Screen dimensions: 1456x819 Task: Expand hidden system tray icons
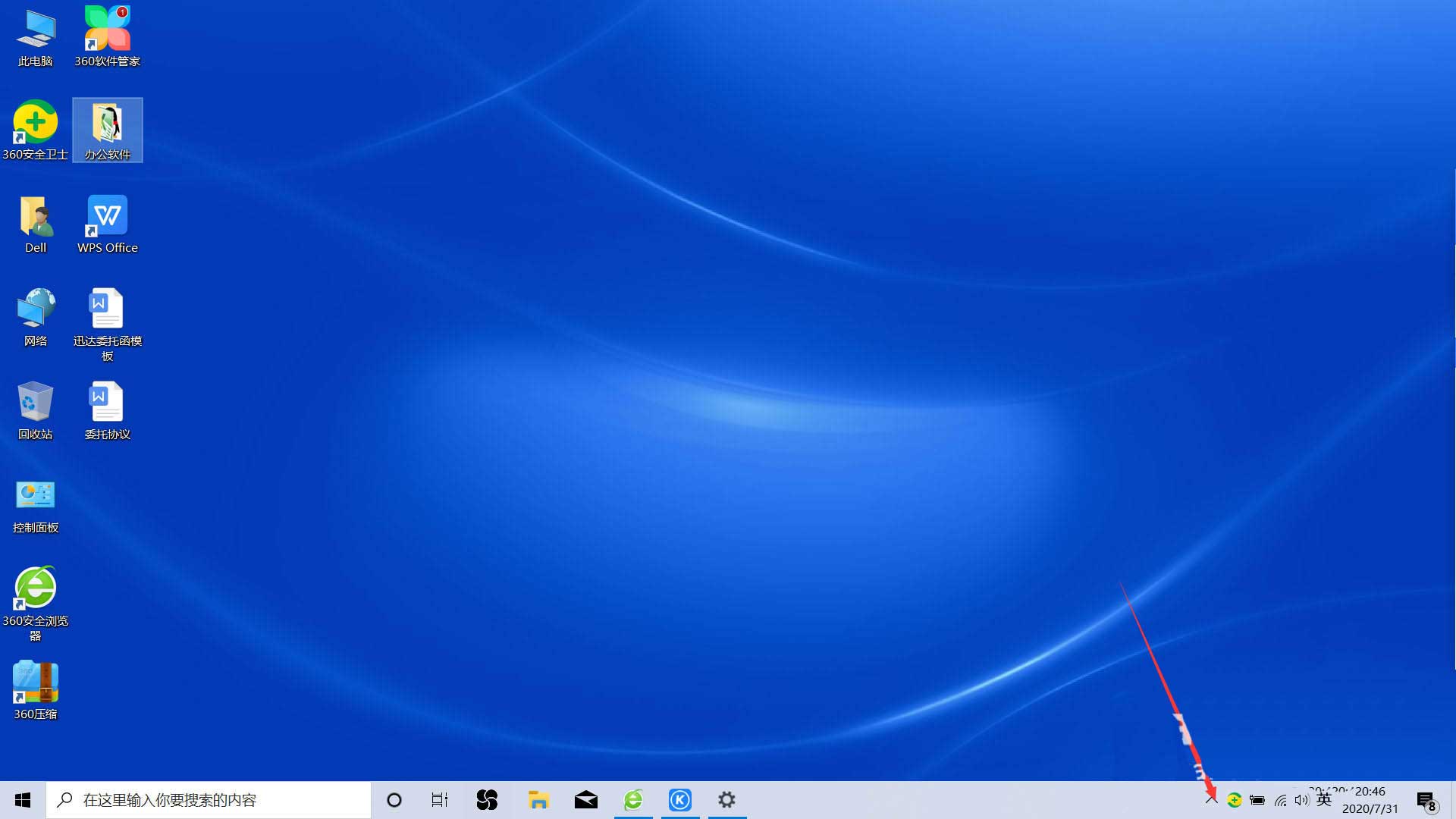(1211, 799)
